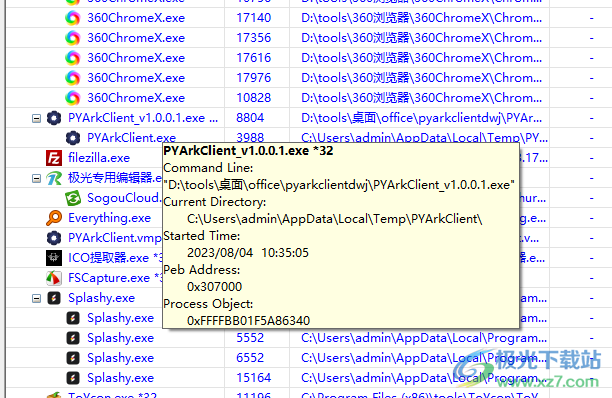This screenshot has width=612, height=398.
Task: Click the PID value 5552
Action: coord(250,338)
